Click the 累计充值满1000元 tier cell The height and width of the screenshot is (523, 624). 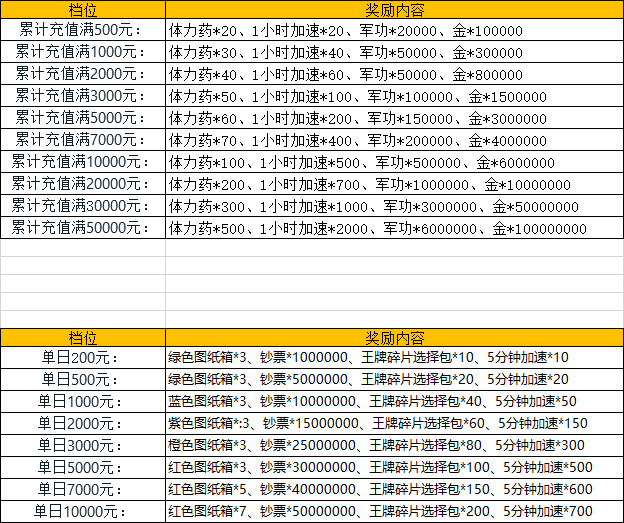(x=82, y=52)
